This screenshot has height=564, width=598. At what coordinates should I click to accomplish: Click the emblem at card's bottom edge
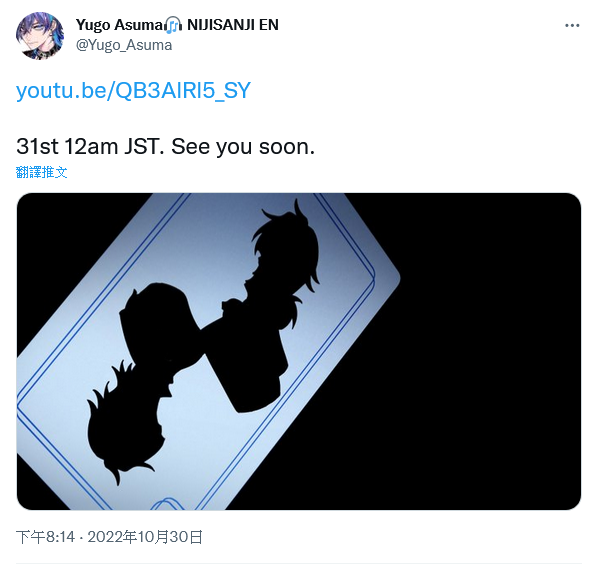coord(167,503)
